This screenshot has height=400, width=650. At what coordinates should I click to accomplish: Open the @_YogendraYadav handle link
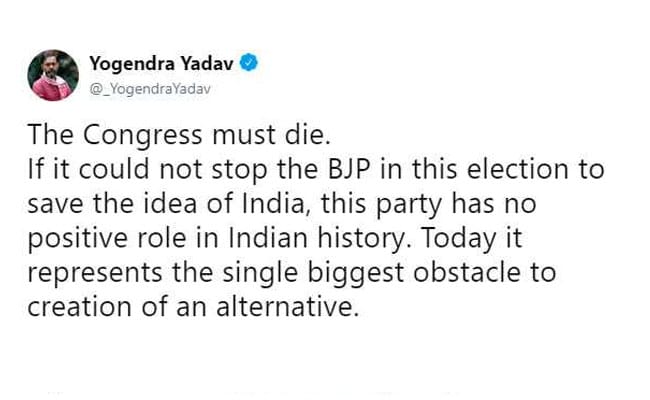pyautogui.click(x=150, y=89)
